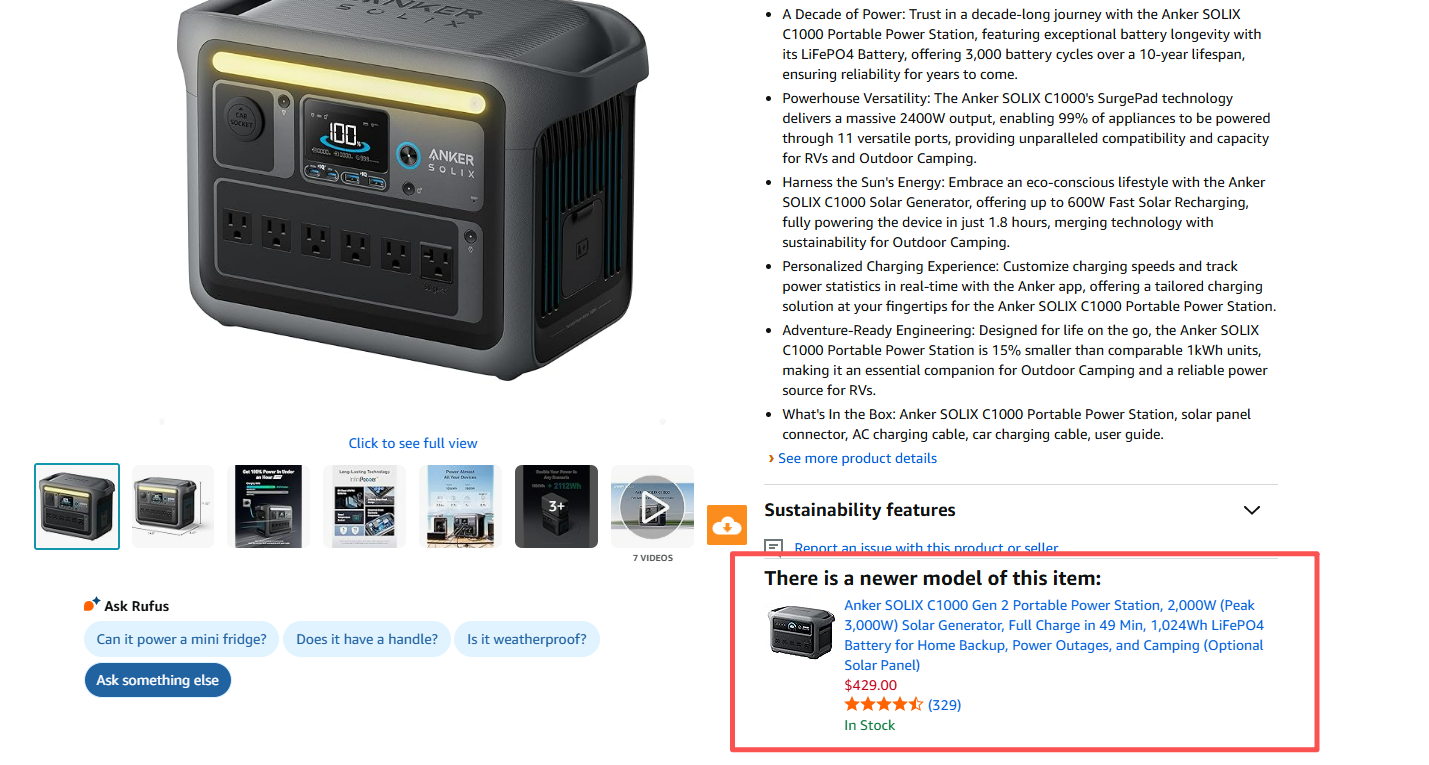
Task: Ask Rufus: Does it have a handle?
Action: click(367, 639)
